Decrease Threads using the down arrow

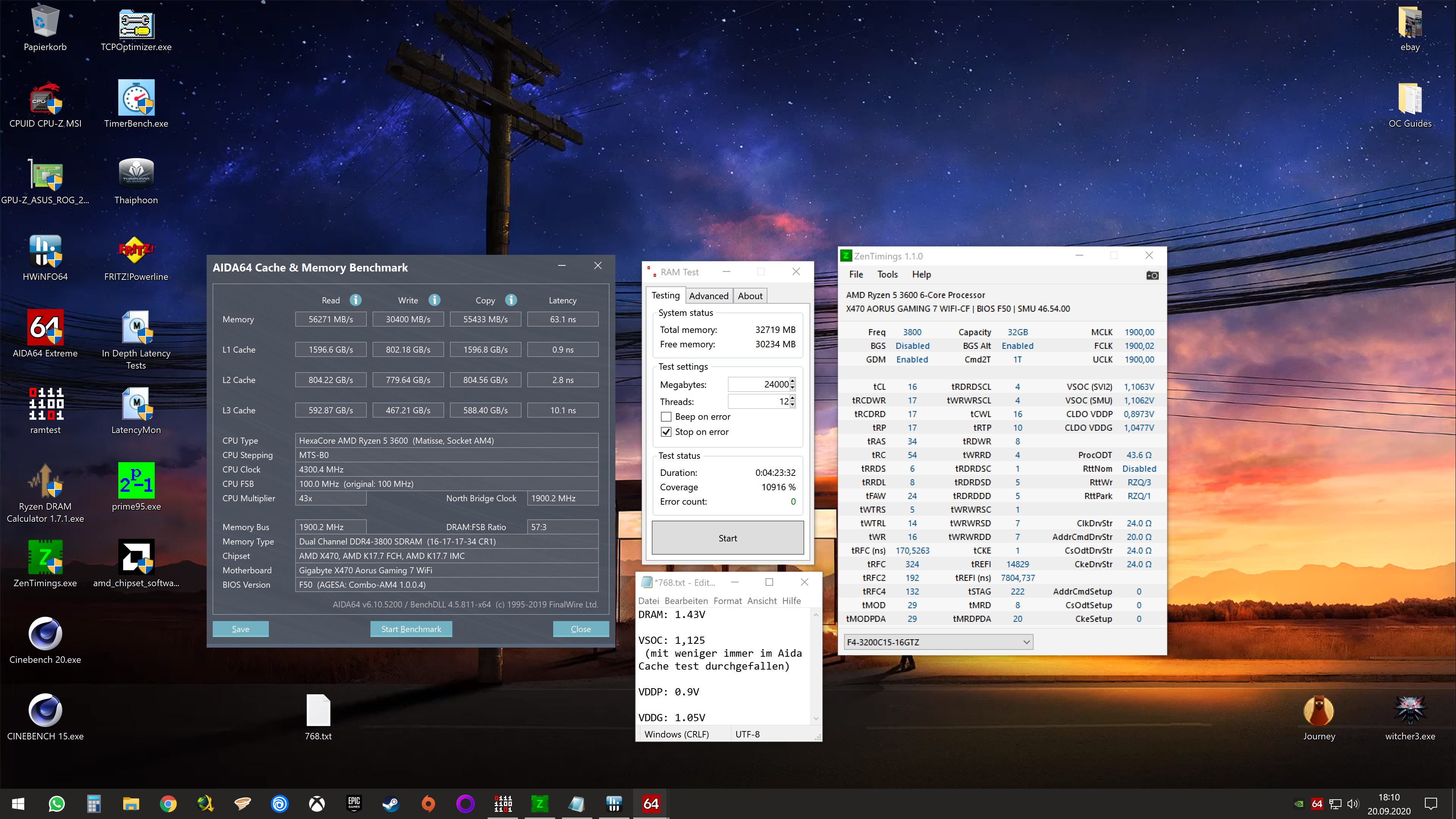(x=792, y=404)
